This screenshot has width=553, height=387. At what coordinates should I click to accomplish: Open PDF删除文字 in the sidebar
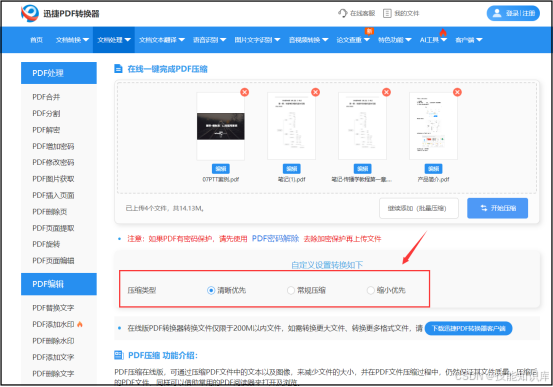click(53, 374)
